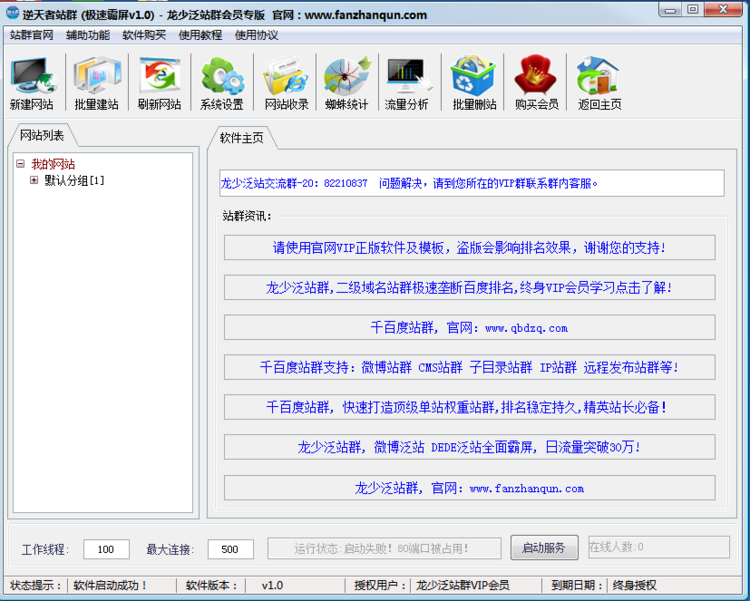Select 默认分组[1] tree item
This screenshot has width=750, height=601.
74,180
